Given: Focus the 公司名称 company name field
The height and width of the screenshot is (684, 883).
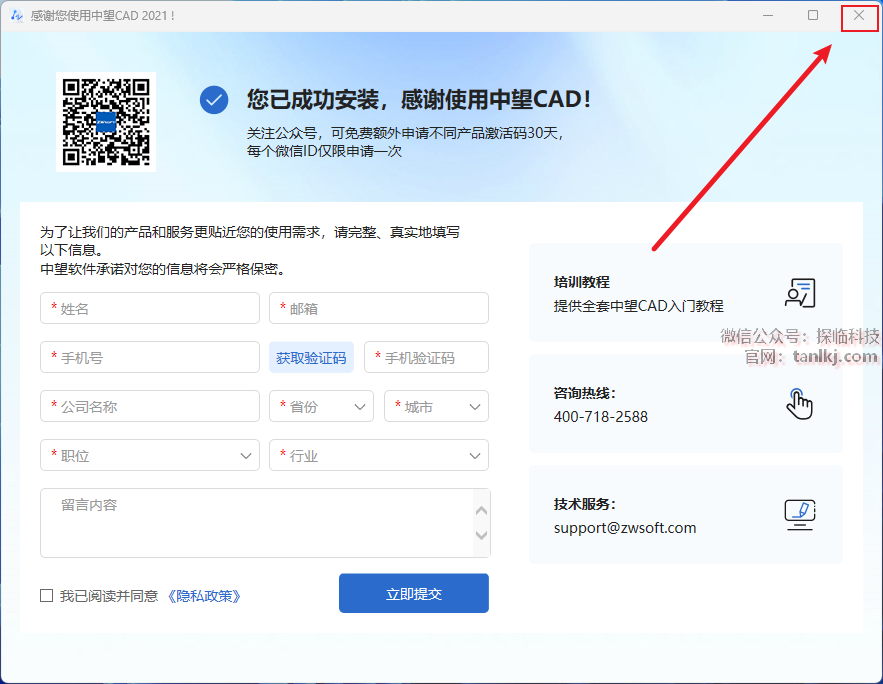Looking at the screenshot, I should (150, 406).
